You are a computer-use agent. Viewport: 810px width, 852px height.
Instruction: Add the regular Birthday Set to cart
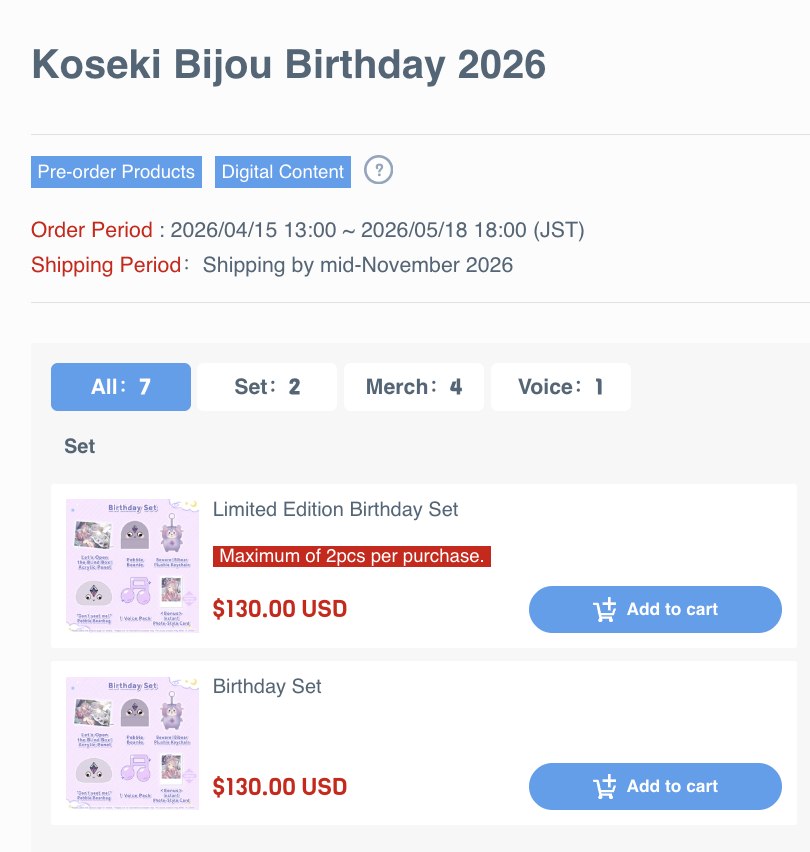(655, 787)
